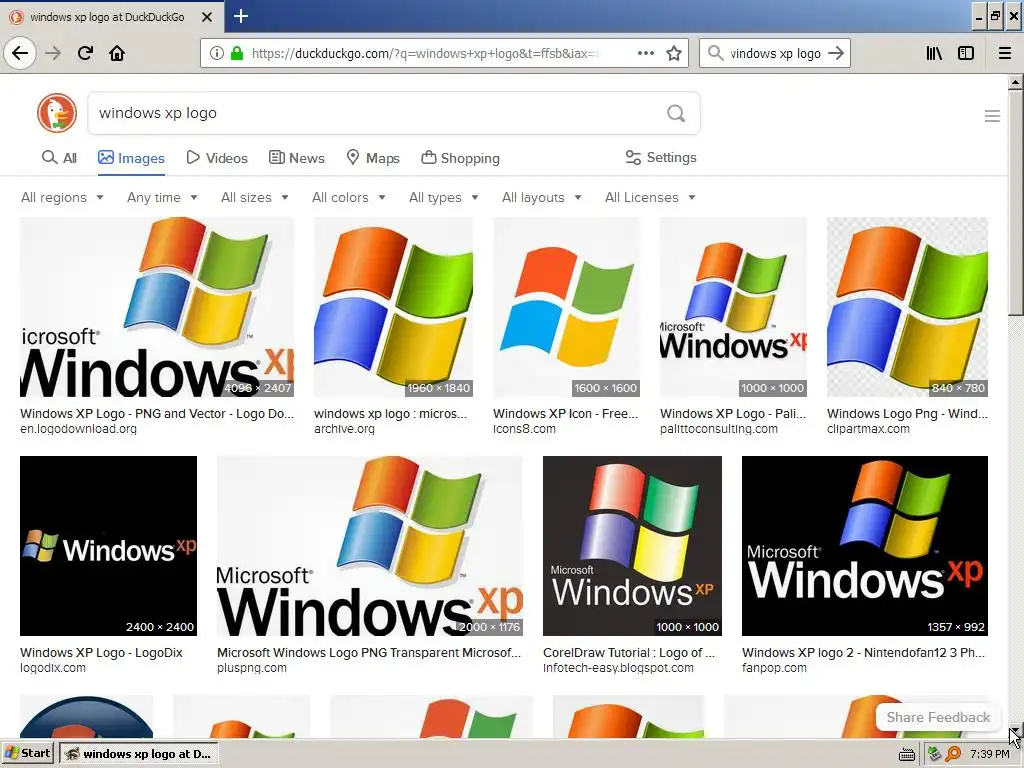Go back to the previous page
Viewport: 1024px width, 768px height.
(20, 53)
